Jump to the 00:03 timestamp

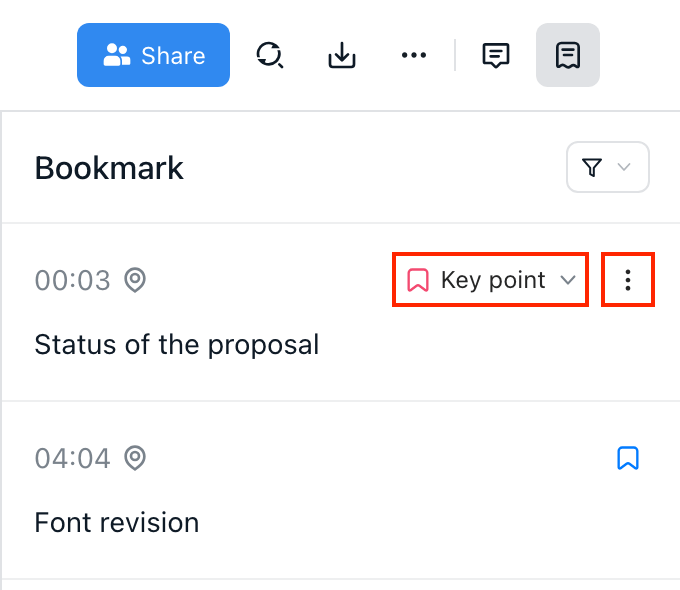(72, 280)
